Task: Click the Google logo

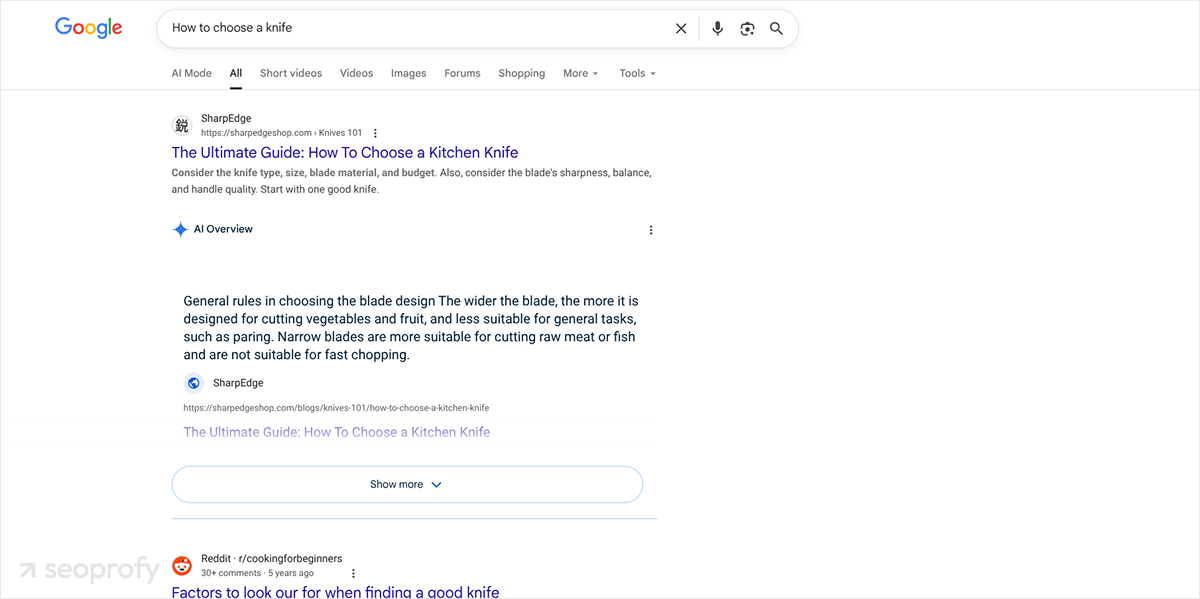Action: [x=88, y=27]
